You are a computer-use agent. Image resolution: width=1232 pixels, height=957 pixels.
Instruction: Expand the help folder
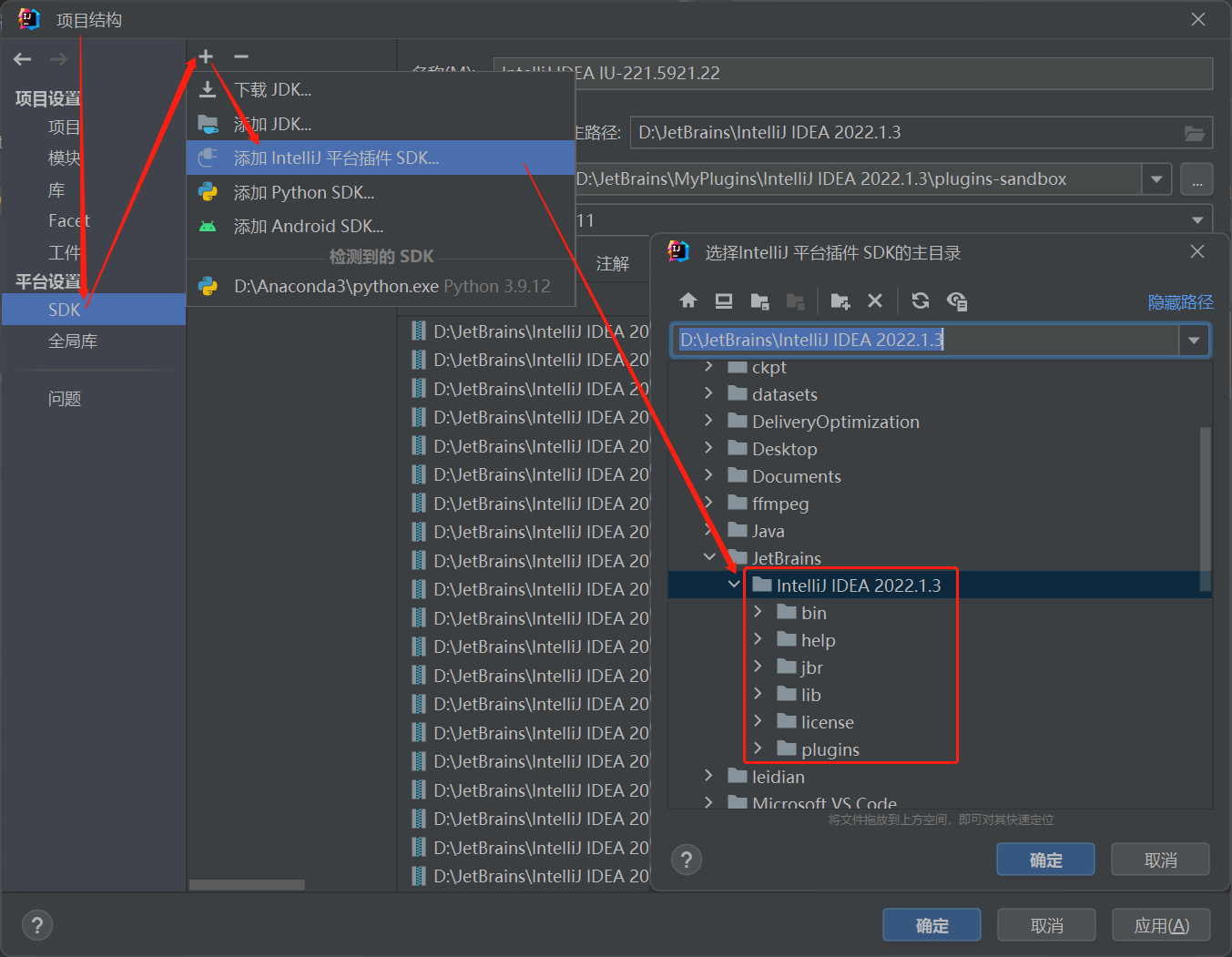pos(758,640)
